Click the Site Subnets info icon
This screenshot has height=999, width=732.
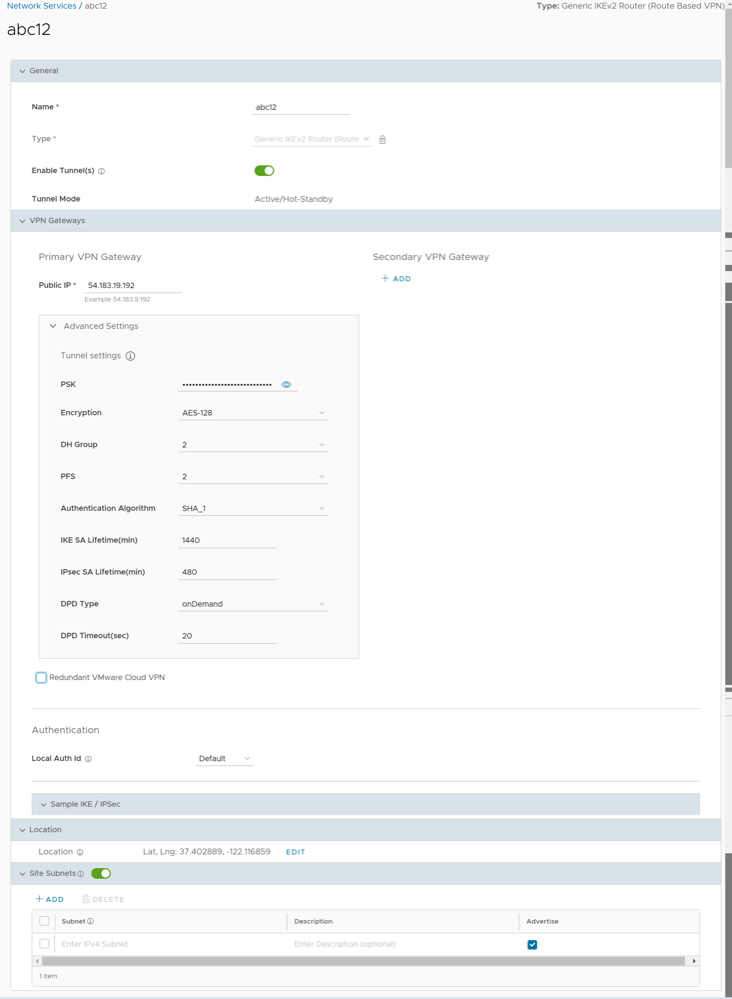(81, 874)
